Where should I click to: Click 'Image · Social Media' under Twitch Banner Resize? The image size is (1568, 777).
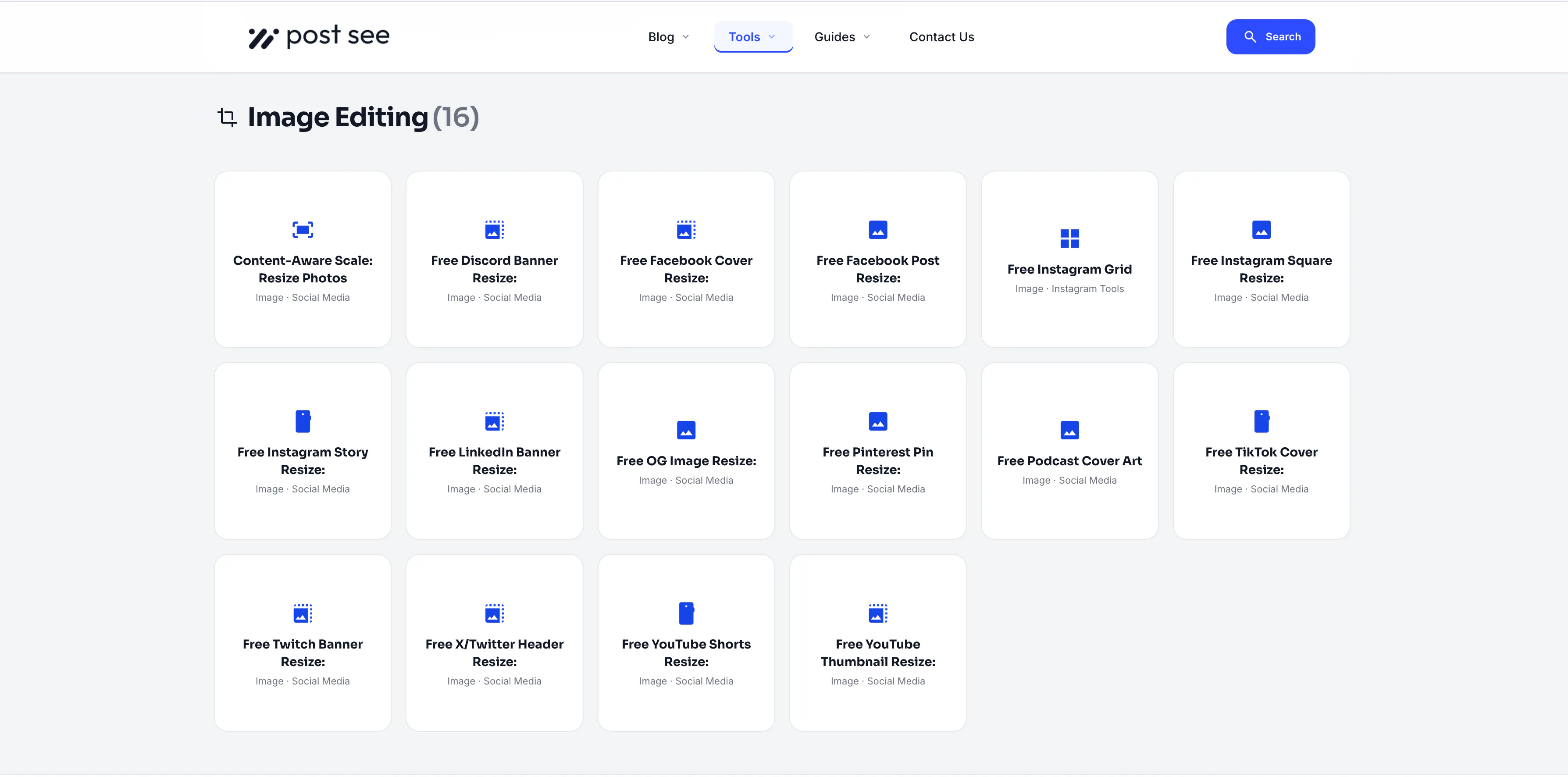pyautogui.click(x=303, y=681)
